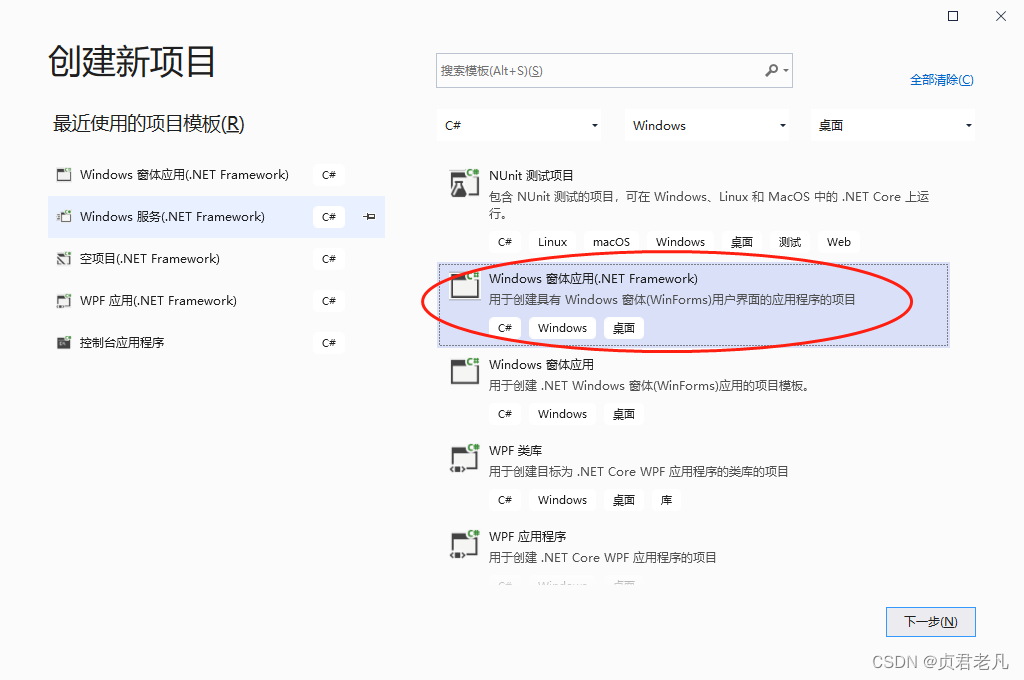Click the Windows 窗体应用 .NET template icon

(x=464, y=371)
